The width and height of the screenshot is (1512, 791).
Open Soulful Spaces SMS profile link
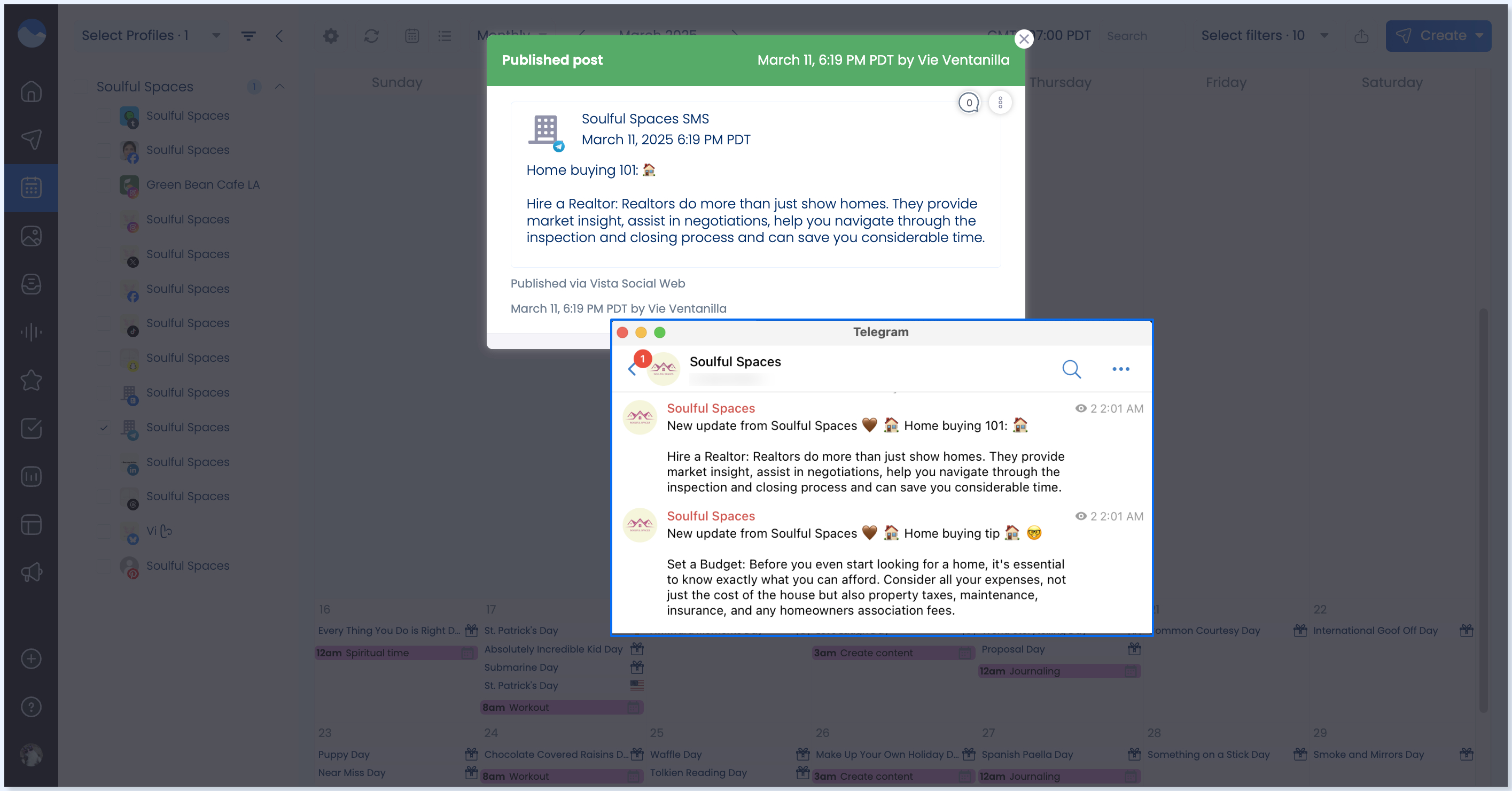pyautogui.click(x=644, y=119)
